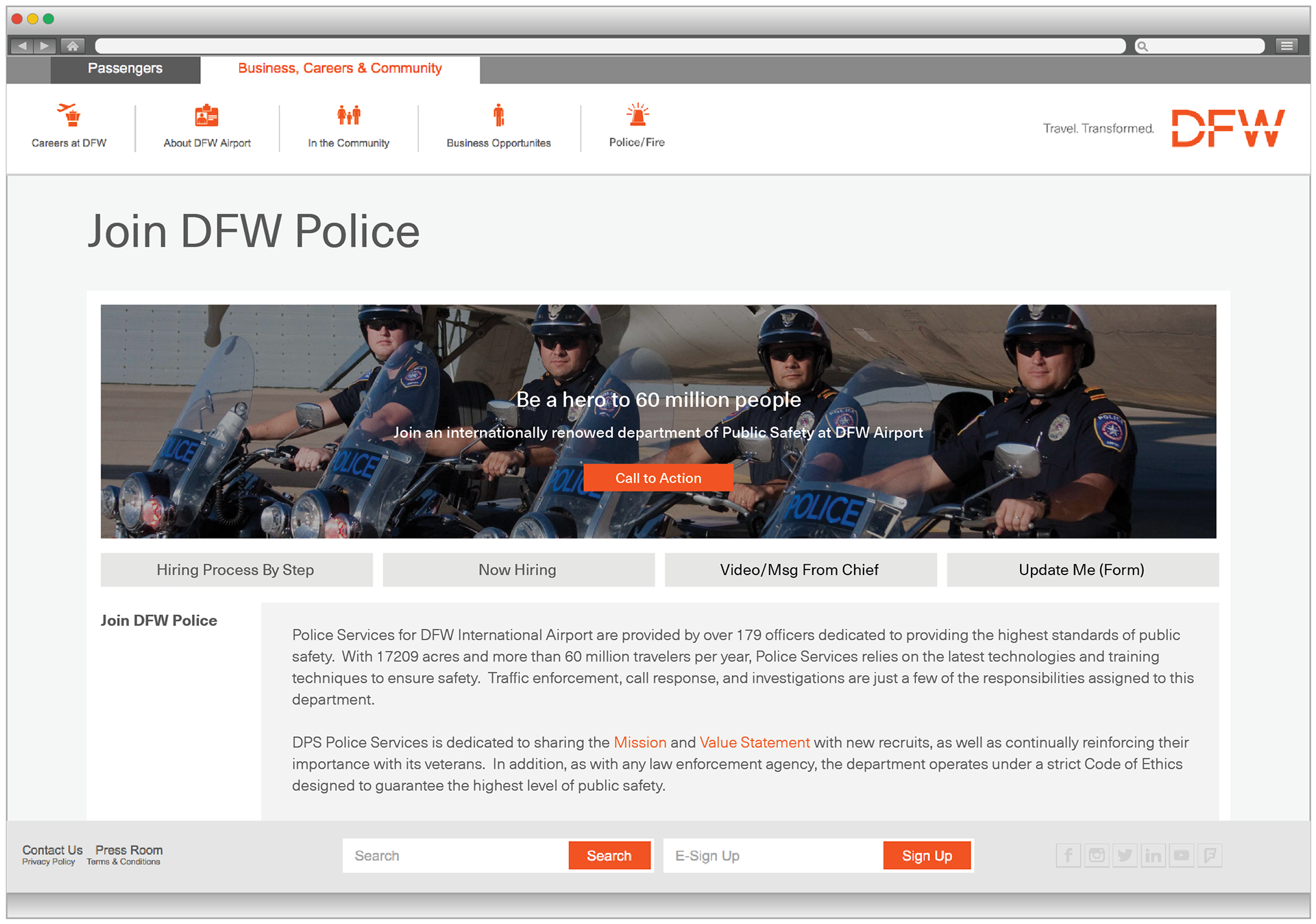Image resolution: width=1316 pixels, height=924 pixels.
Task: Focus the E-Sign Up input field
Action: [x=773, y=855]
